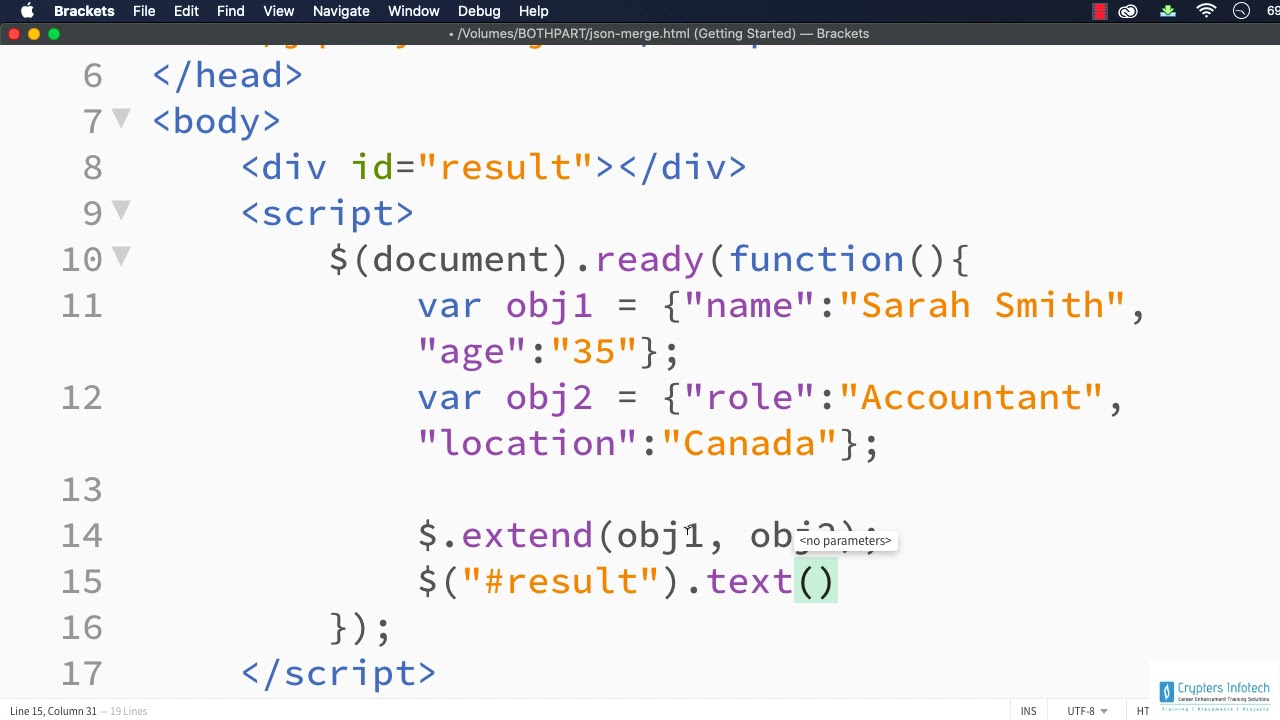Viewport: 1280px width, 720px height.
Task: Click the "#result" selector string
Action: (561, 581)
